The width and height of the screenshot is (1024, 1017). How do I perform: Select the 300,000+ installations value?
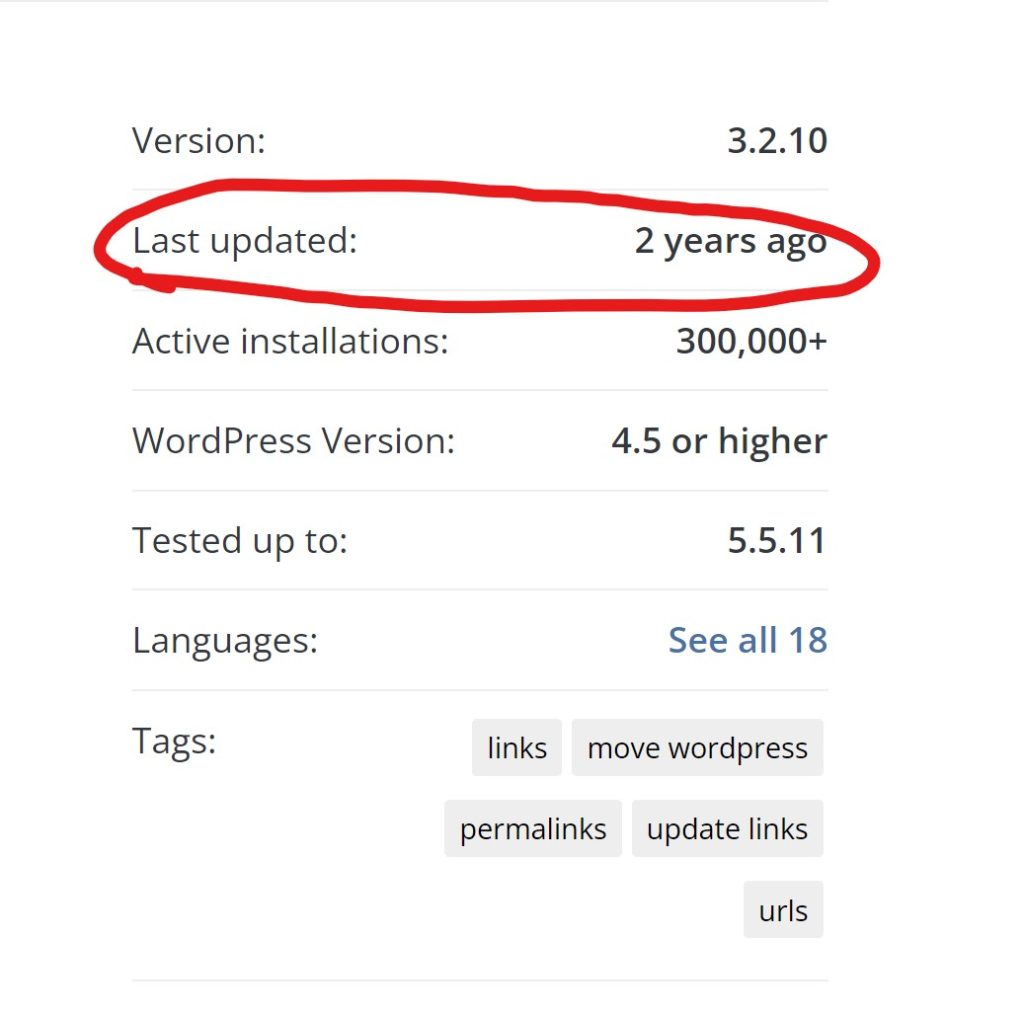coord(752,342)
